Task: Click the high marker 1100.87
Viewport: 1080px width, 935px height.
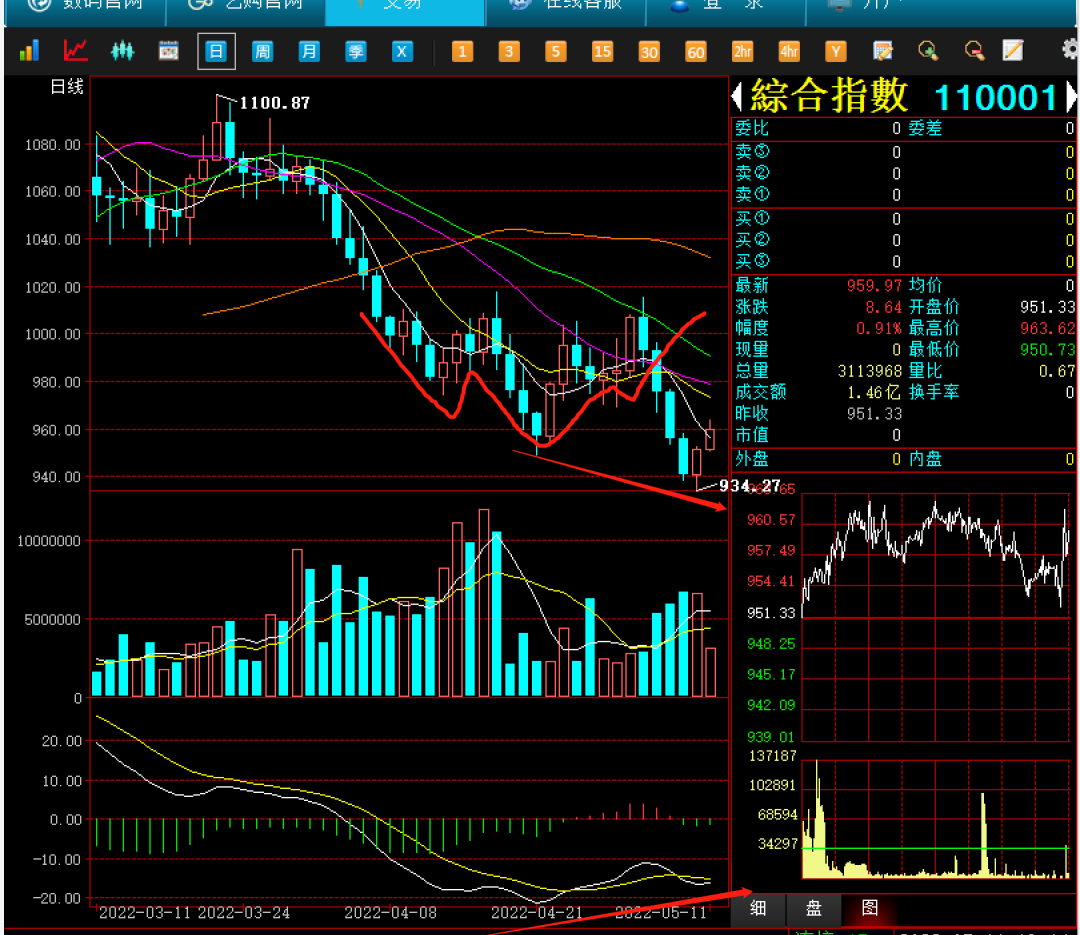Action: (x=275, y=103)
